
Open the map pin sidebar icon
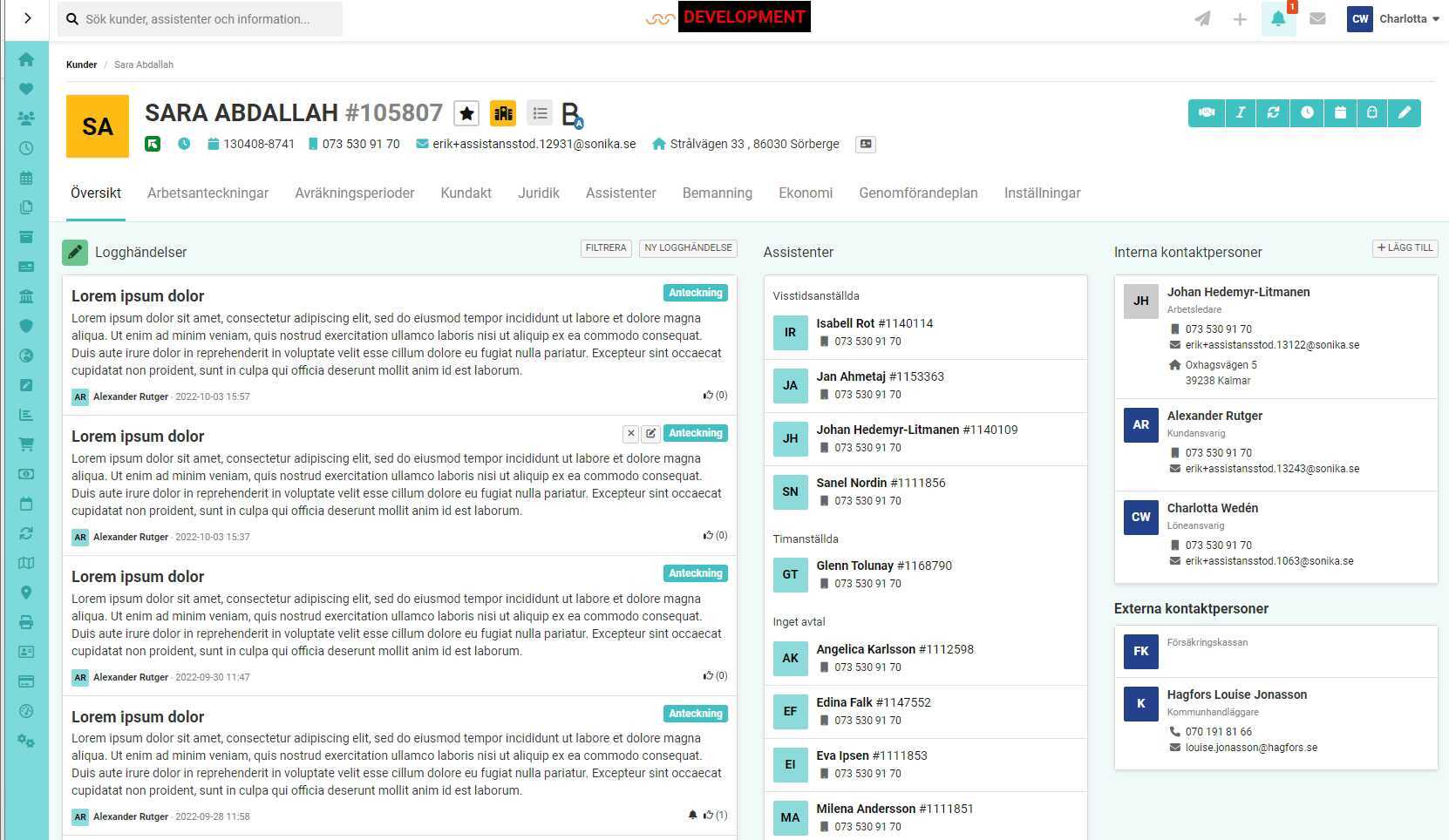click(x=26, y=593)
